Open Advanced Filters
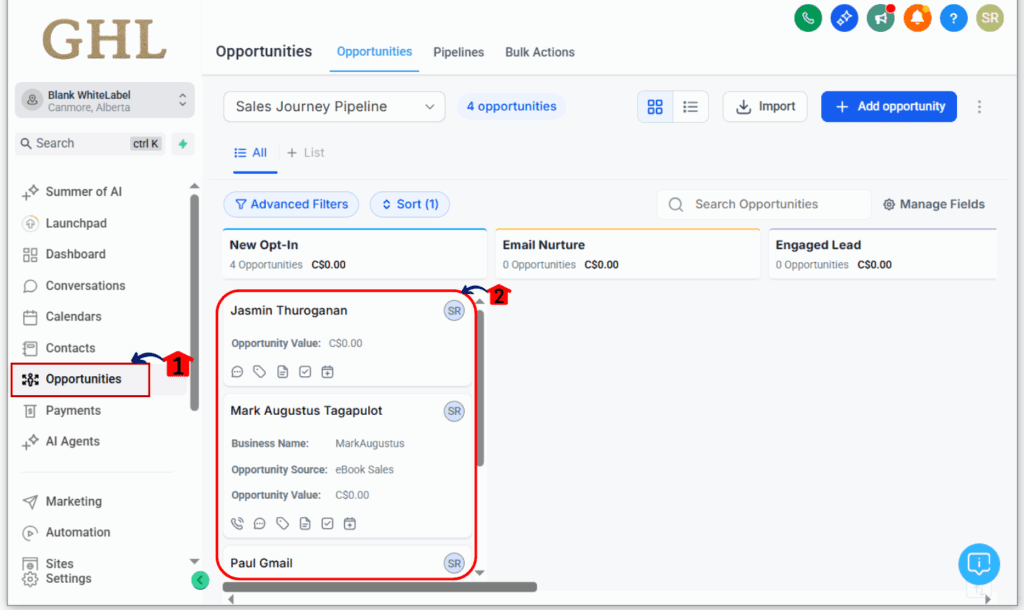 click(x=291, y=204)
